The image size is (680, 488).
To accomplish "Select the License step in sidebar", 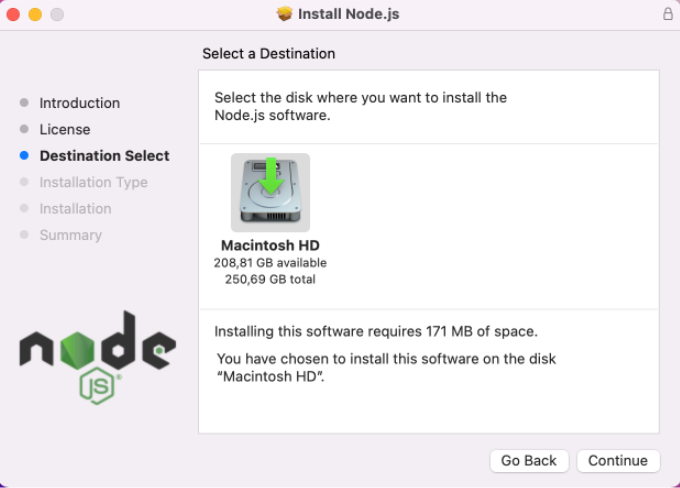I will point(65,130).
